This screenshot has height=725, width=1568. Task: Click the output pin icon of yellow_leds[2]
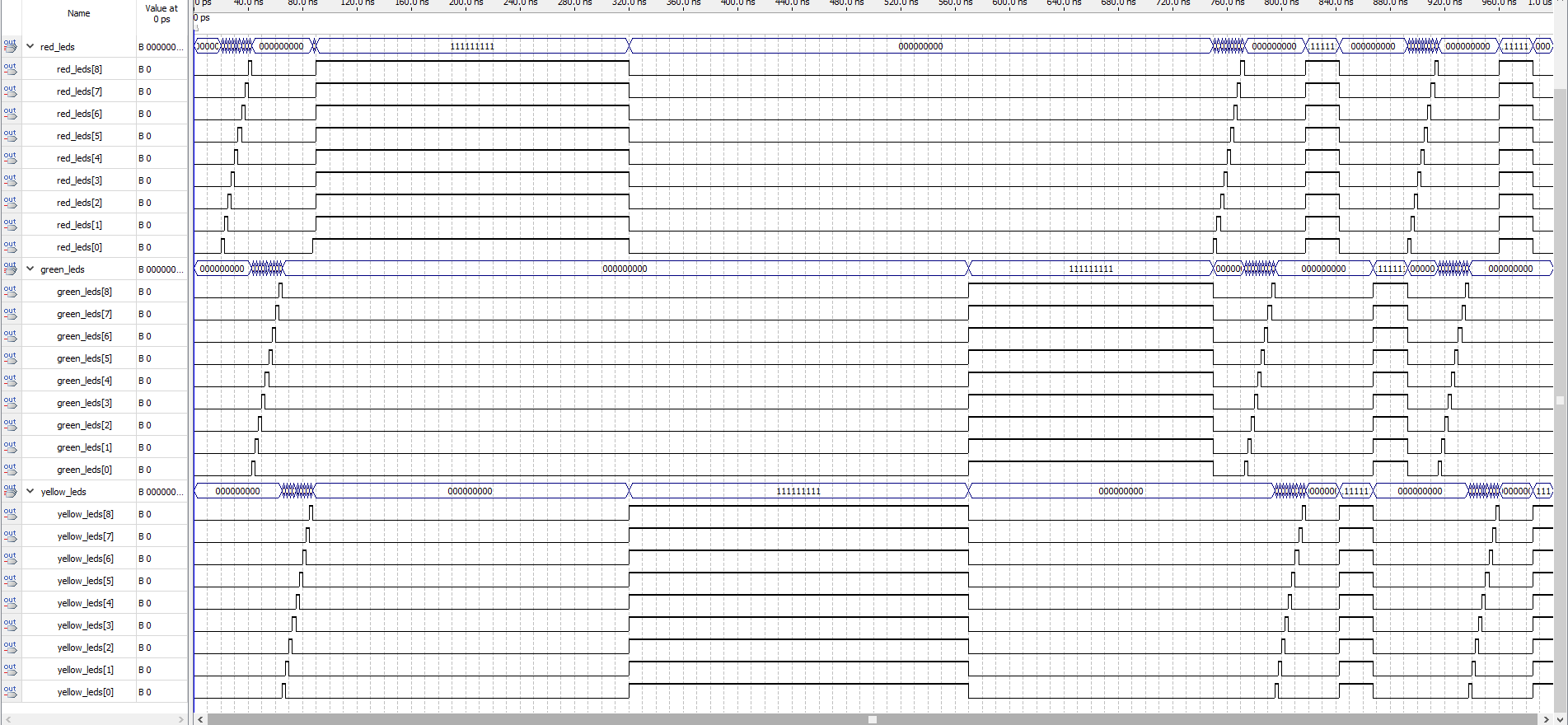point(10,647)
